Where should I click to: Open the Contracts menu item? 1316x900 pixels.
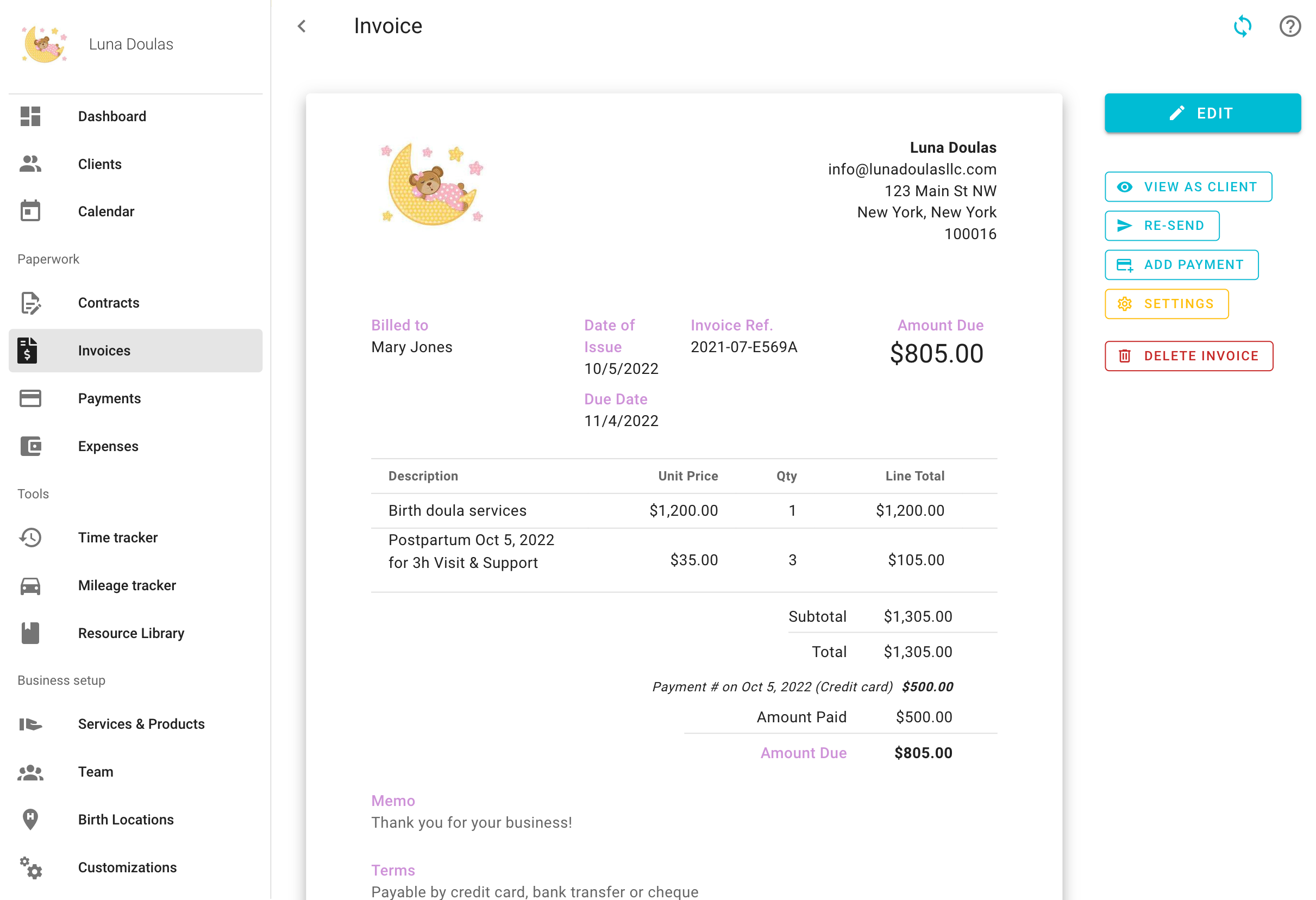coord(108,303)
